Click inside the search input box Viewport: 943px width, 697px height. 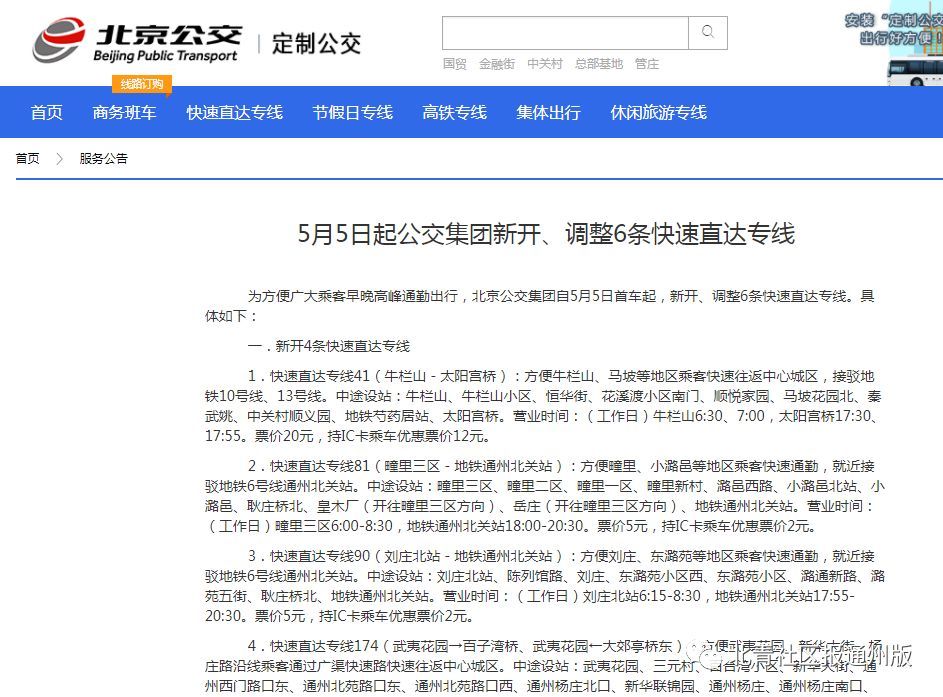click(x=565, y=32)
